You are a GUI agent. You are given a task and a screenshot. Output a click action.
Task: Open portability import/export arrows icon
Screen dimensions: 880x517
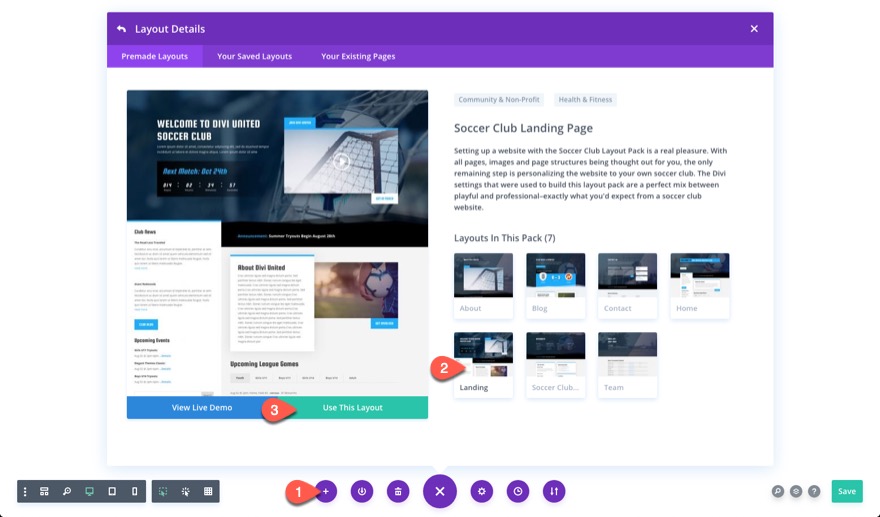click(x=554, y=491)
